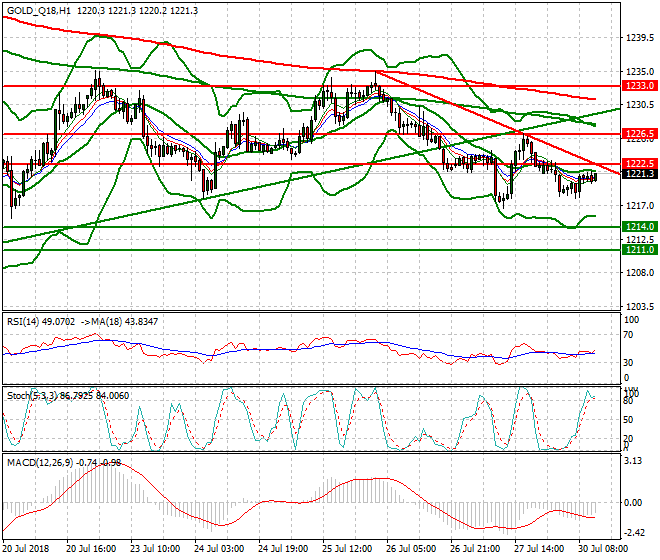The height and width of the screenshot is (560, 660).
Task: Click the 0.00 MACD scale value
Action: coord(633,503)
